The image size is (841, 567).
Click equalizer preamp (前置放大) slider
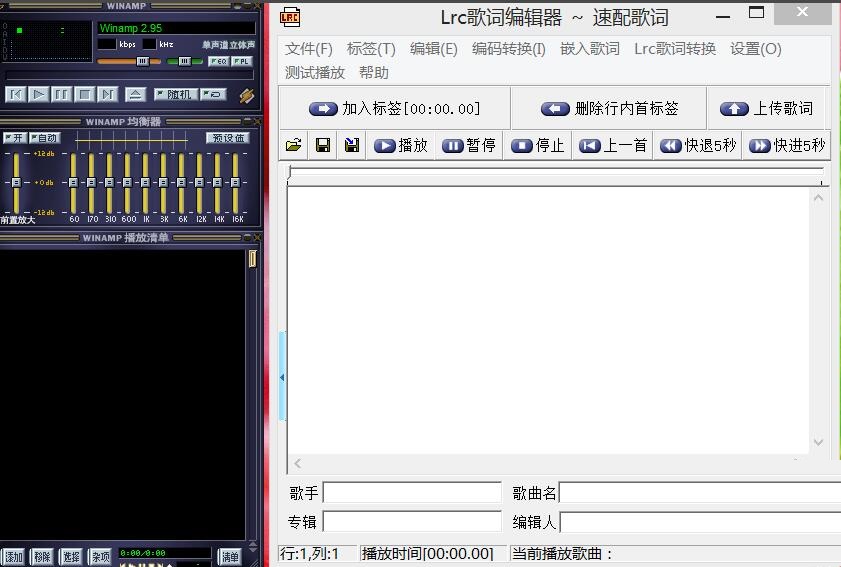tap(16, 182)
